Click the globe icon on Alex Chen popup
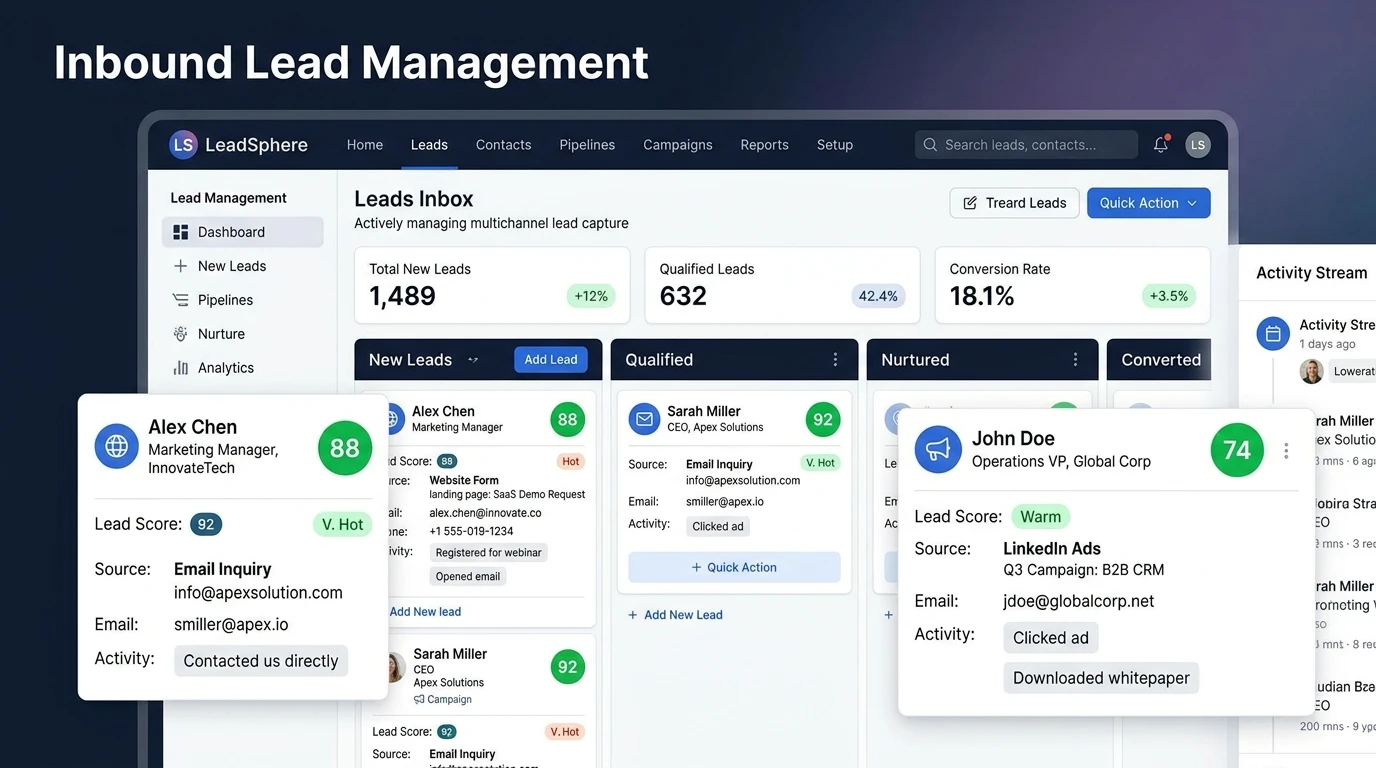 (117, 446)
